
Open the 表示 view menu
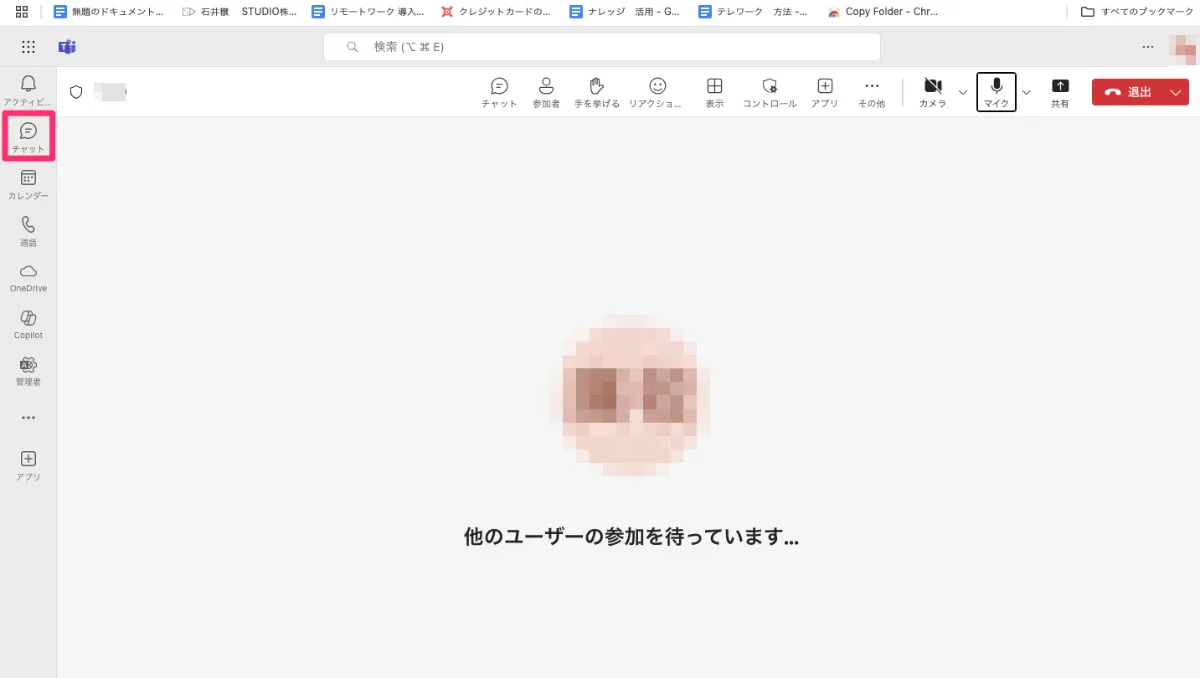pyautogui.click(x=714, y=91)
